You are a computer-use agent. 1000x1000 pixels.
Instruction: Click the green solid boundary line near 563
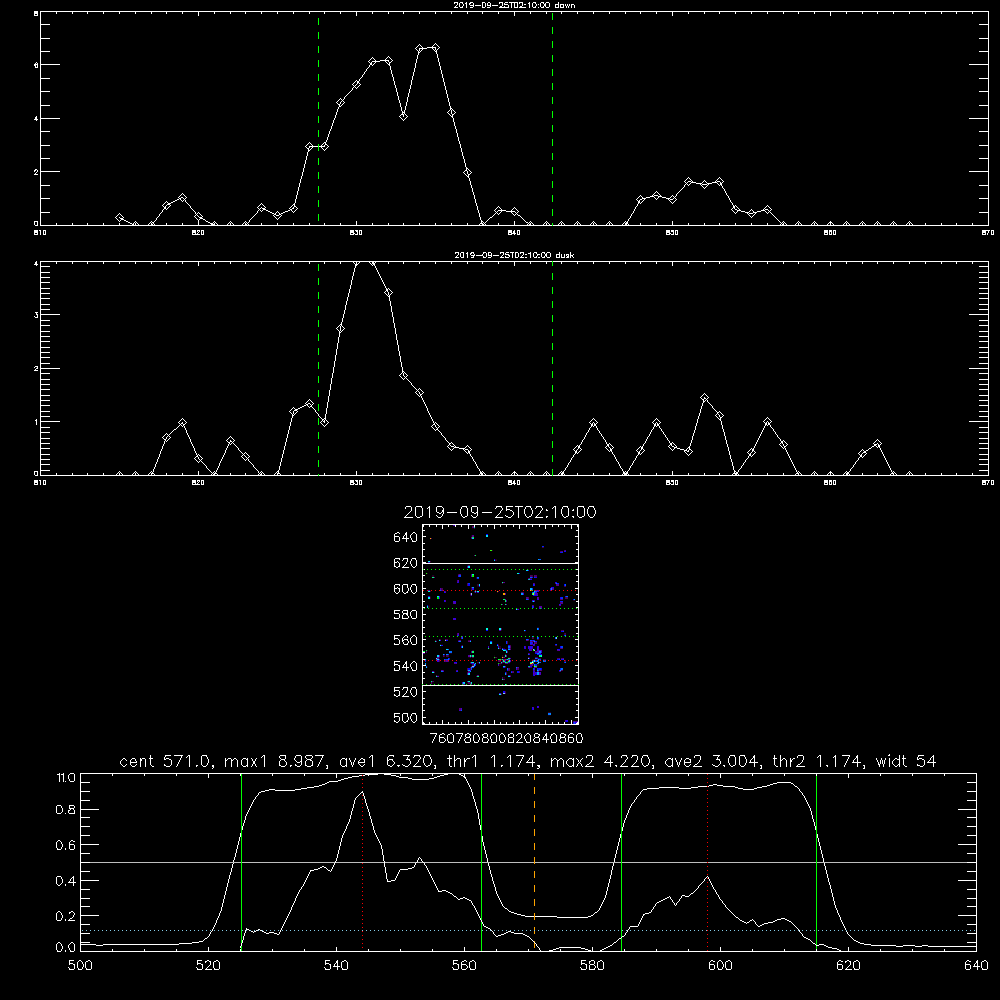coord(482,862)
